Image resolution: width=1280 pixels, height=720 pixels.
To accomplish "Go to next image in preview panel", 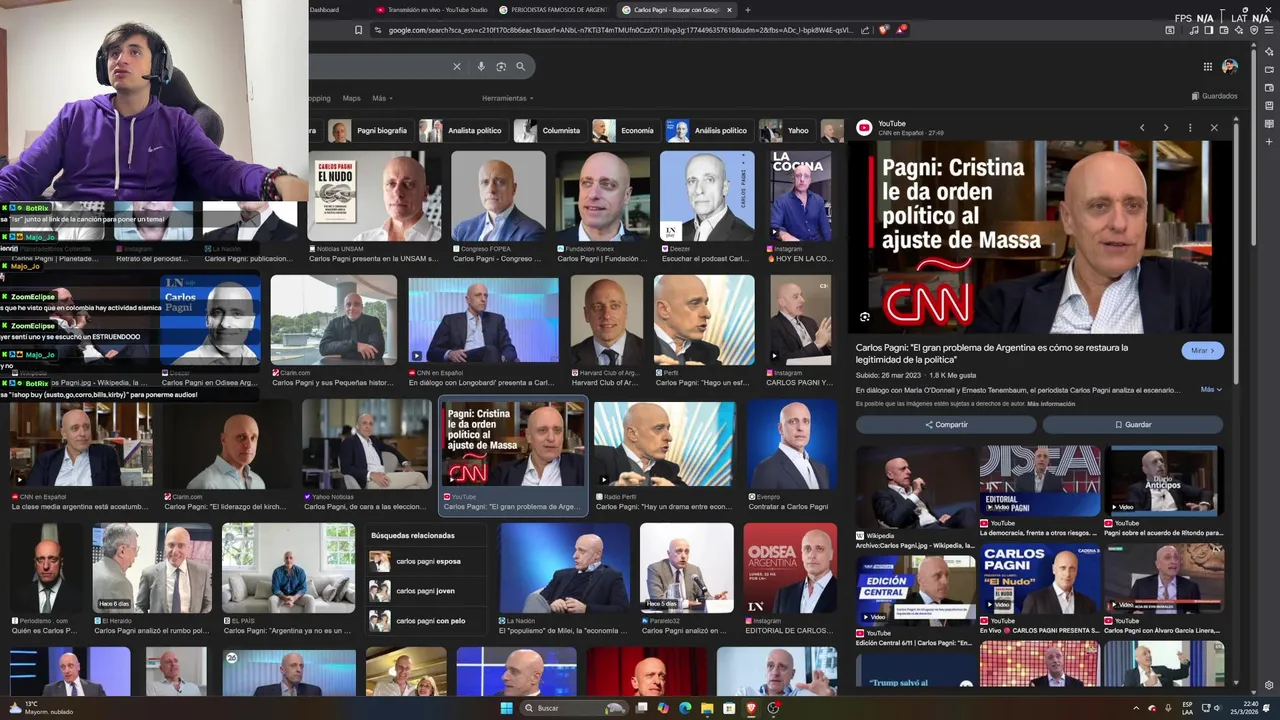I will click(1166, 128).
